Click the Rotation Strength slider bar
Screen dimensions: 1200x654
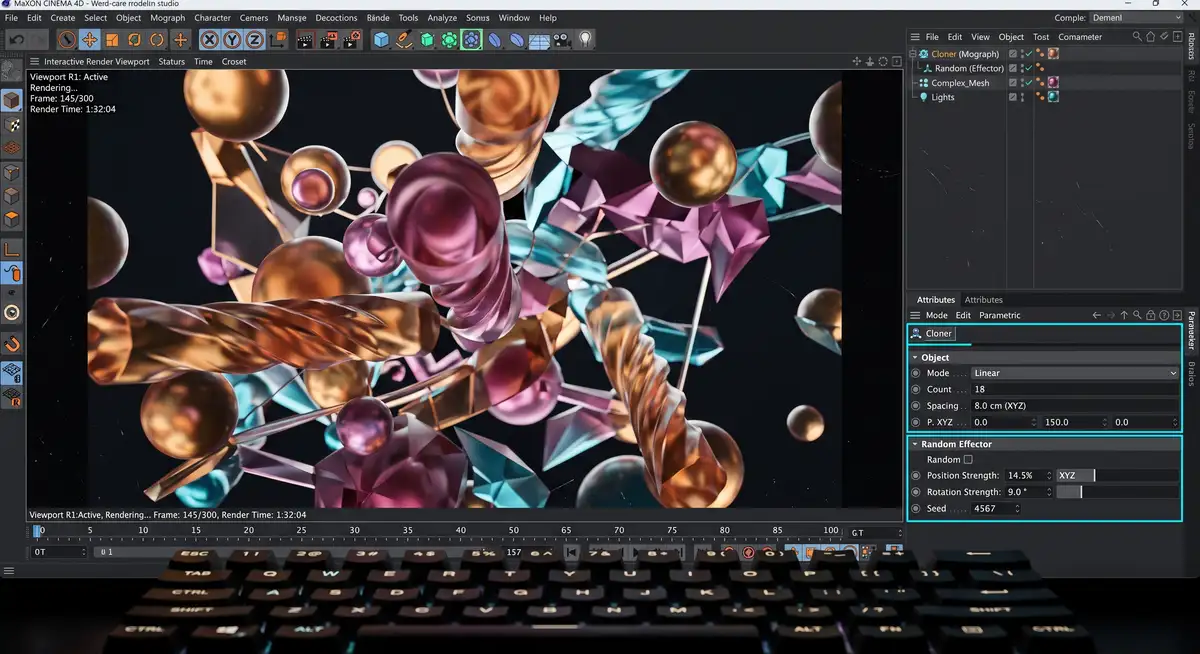point(1117,492)
